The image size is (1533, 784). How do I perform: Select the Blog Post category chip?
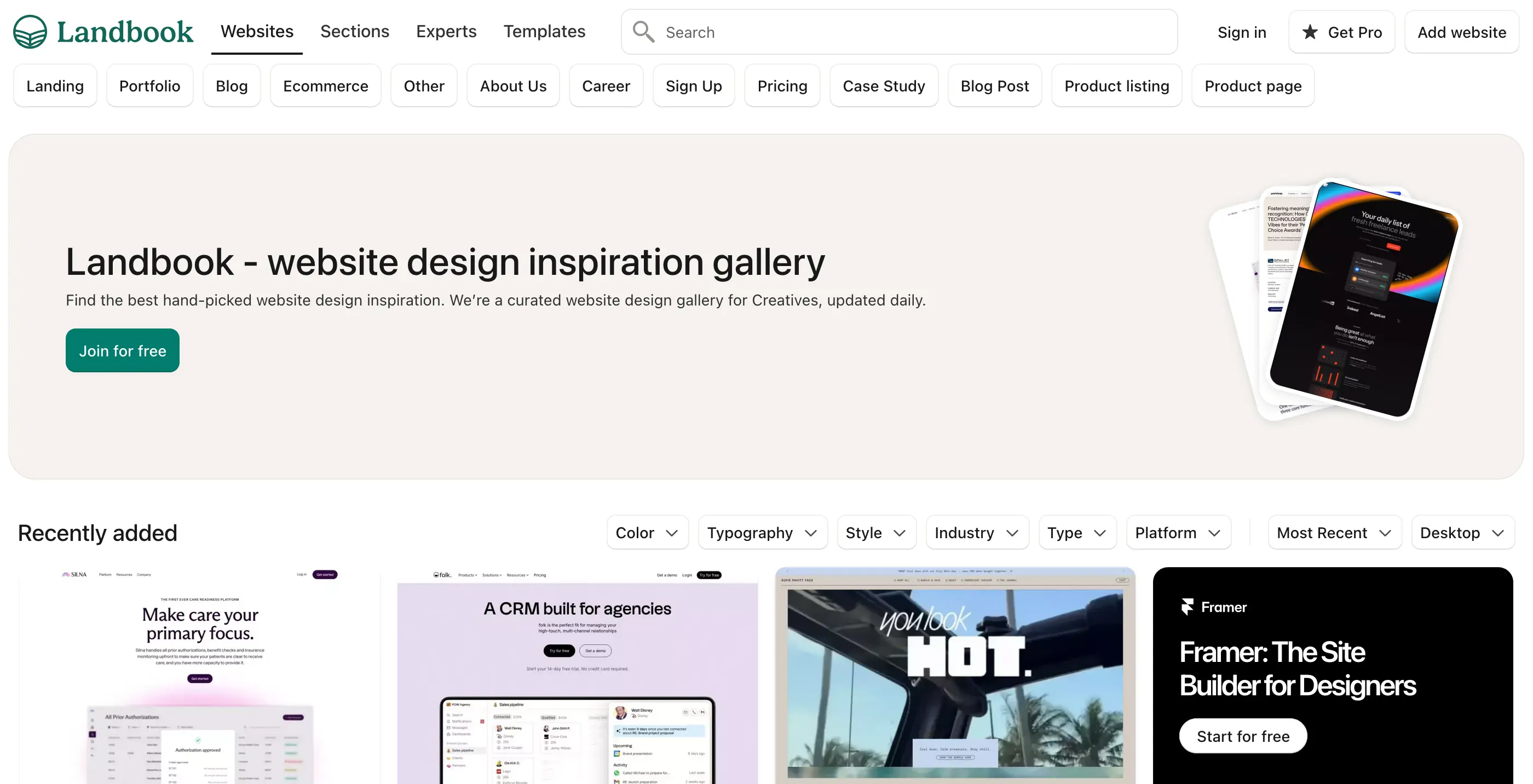click(994, 86)
